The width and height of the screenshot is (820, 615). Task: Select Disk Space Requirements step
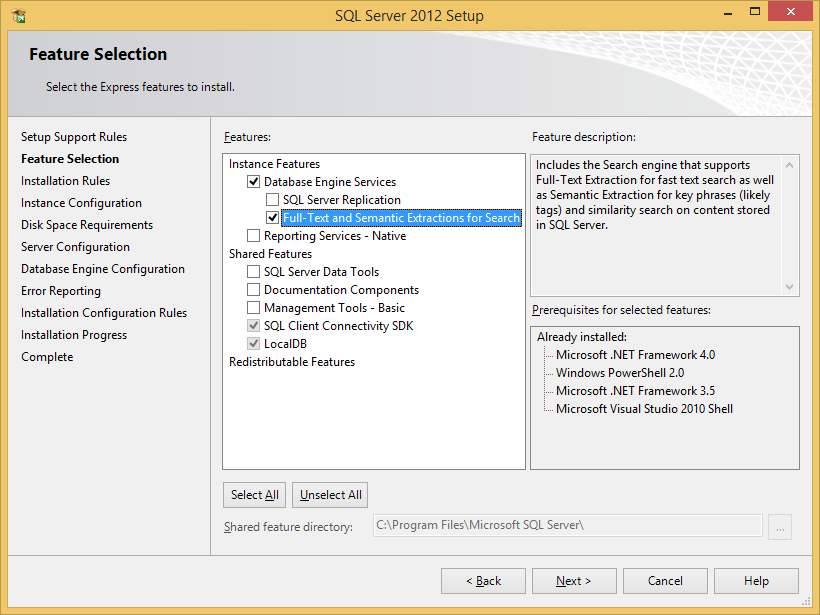(x=87, y=225)
